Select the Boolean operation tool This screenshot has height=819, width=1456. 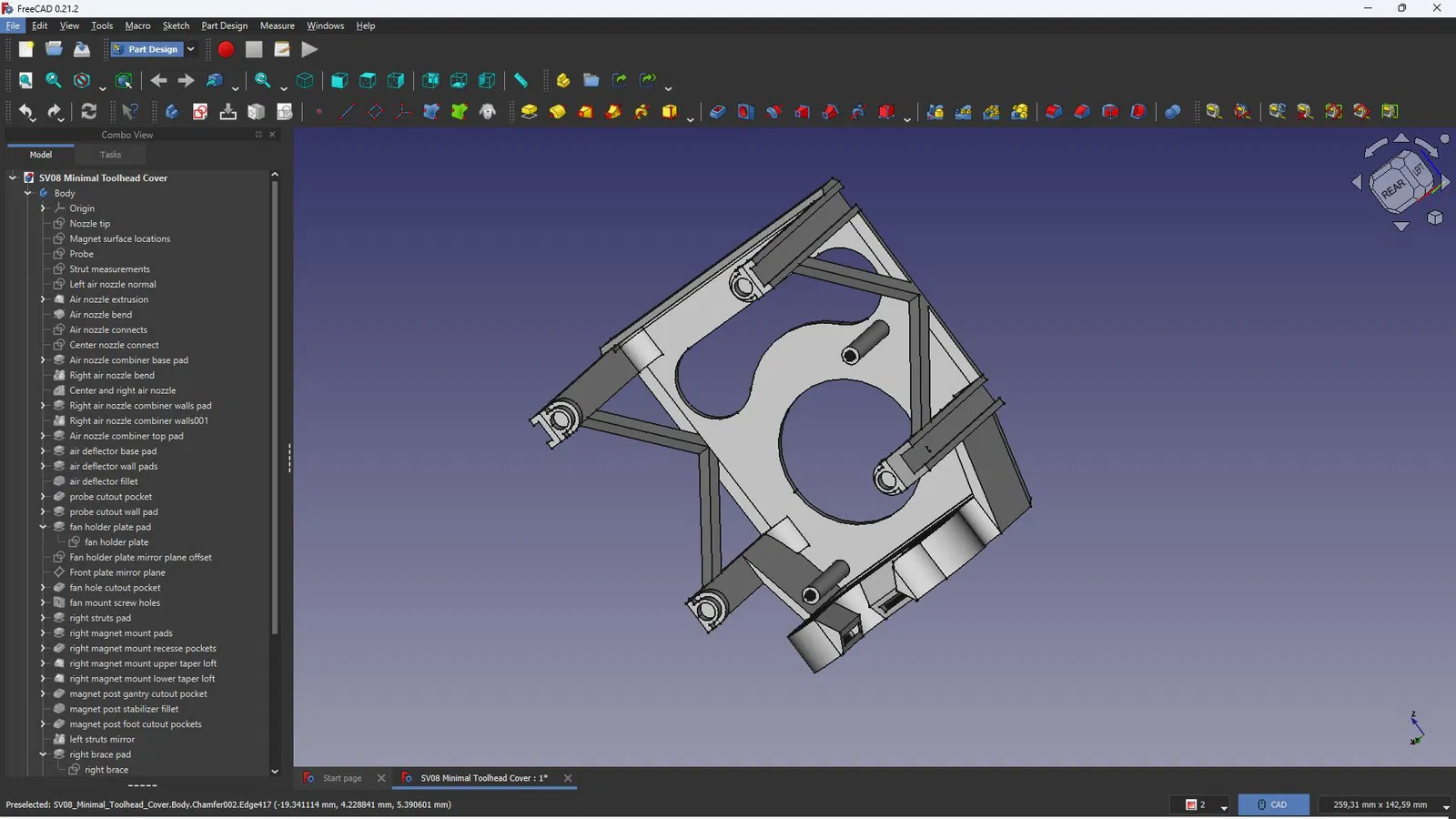coord(1173,111)
